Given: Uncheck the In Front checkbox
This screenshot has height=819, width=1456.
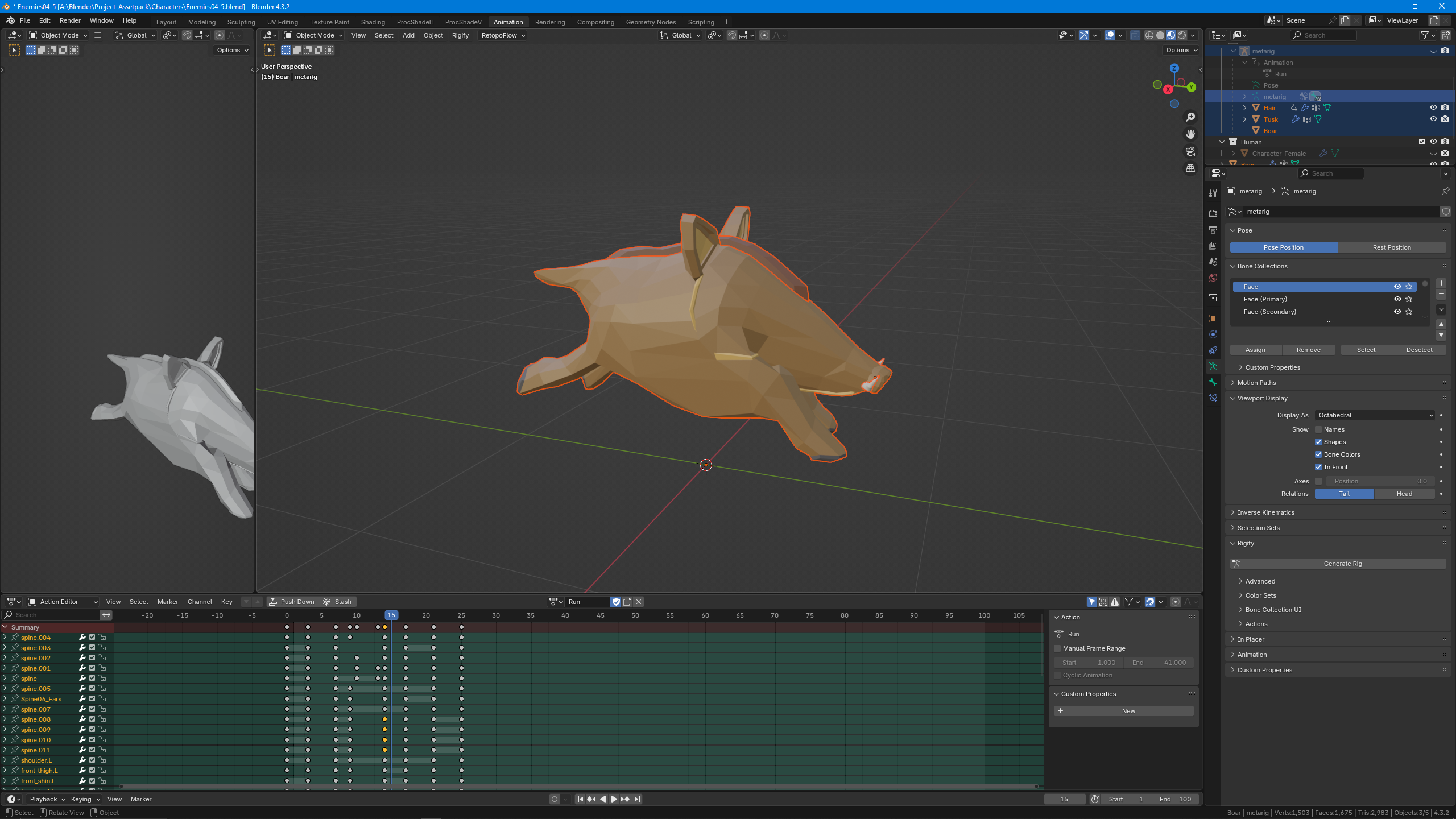Looking at the screenshot, I should click(x=1318, y=467).
